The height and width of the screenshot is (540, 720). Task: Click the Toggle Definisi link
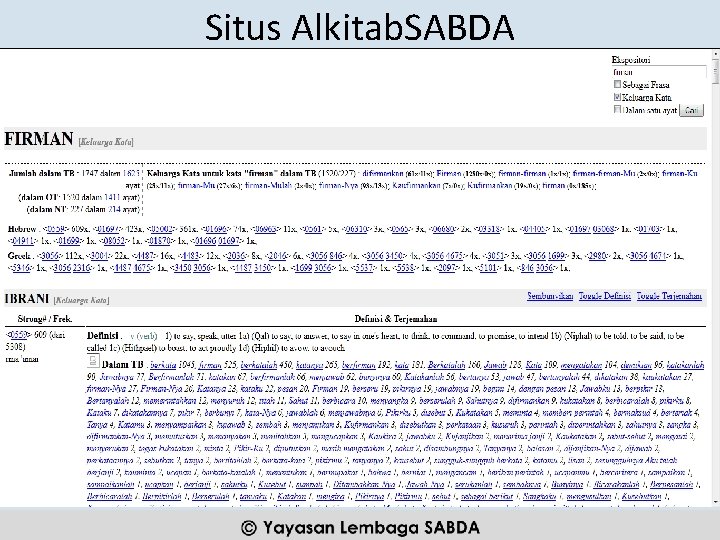click(604, 296)
